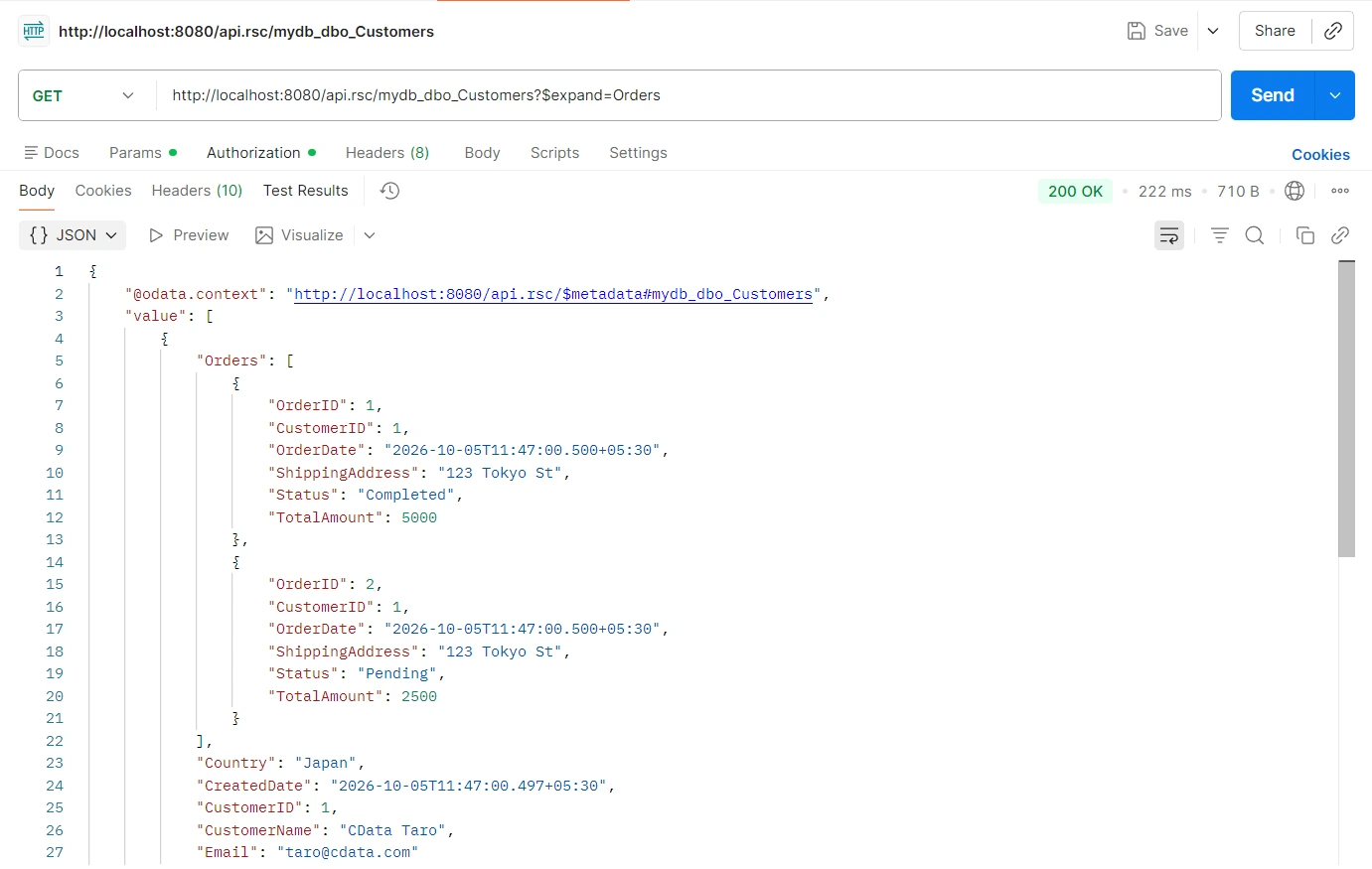Open Send options dropdown arrow
The height and width of the screenshot is (869, 1372).
pos(1335,95)
